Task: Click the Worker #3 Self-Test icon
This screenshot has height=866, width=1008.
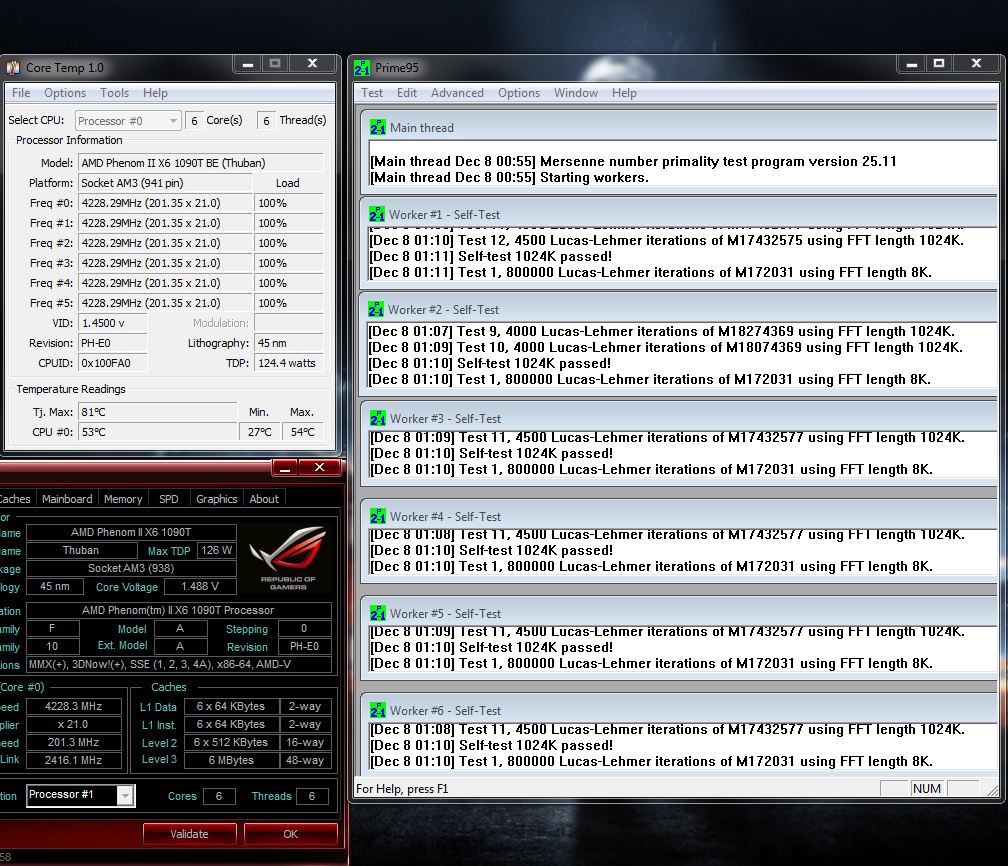Action: [x=378, y=419]
